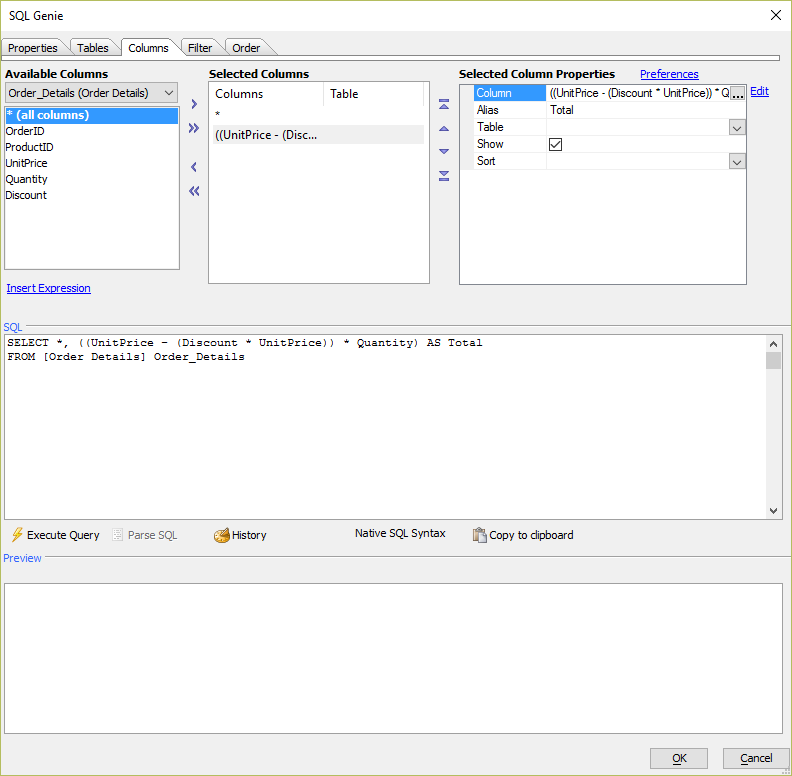Remove selected column with single left arrow
The height and width of the screenshot is (776, 792).
coord(194,167)
